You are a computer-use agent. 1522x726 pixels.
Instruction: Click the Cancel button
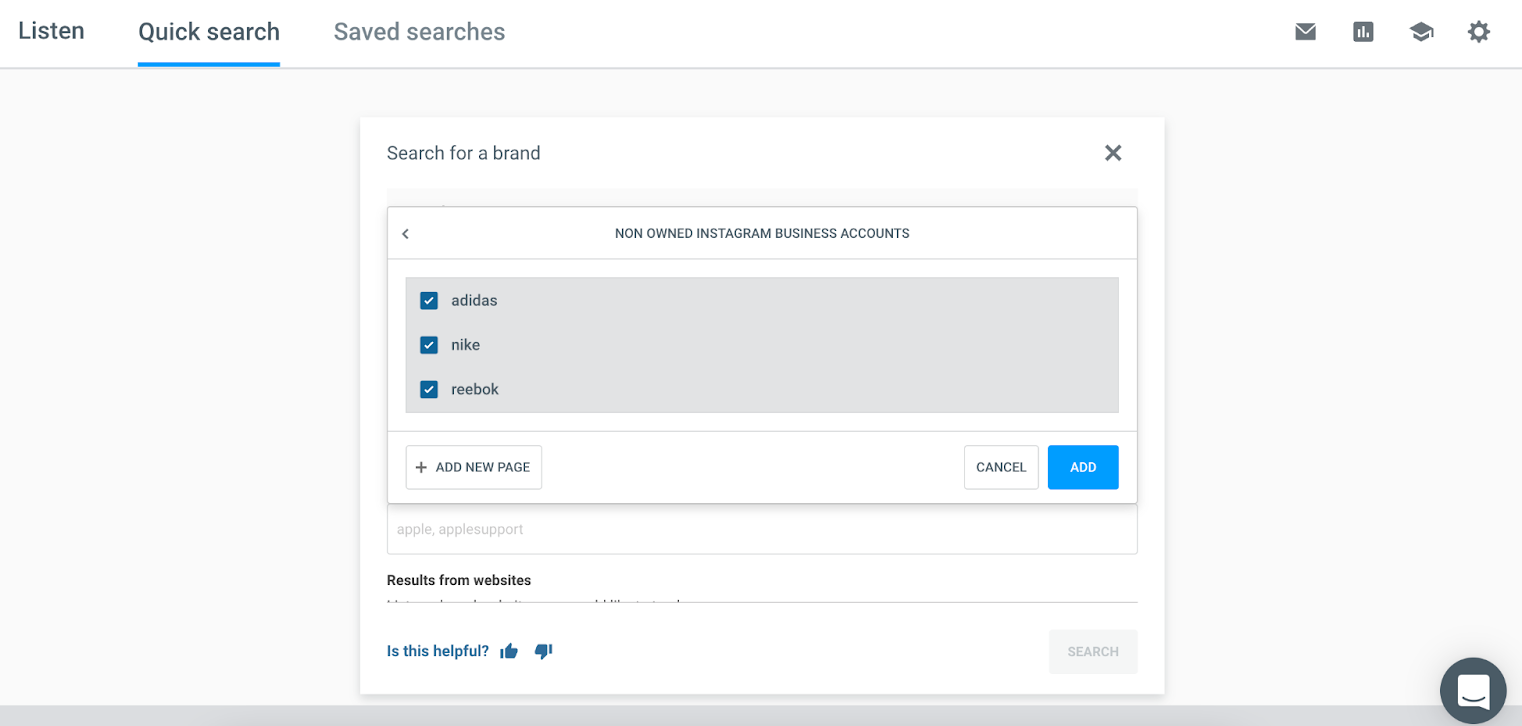click(x=1001, y=467)
